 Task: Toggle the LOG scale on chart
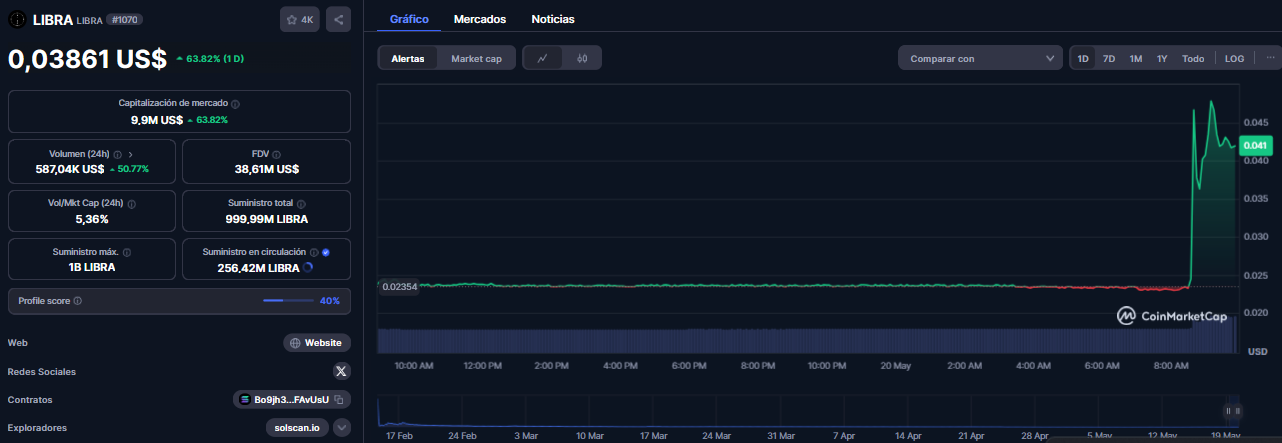(x=1234, y=59)
